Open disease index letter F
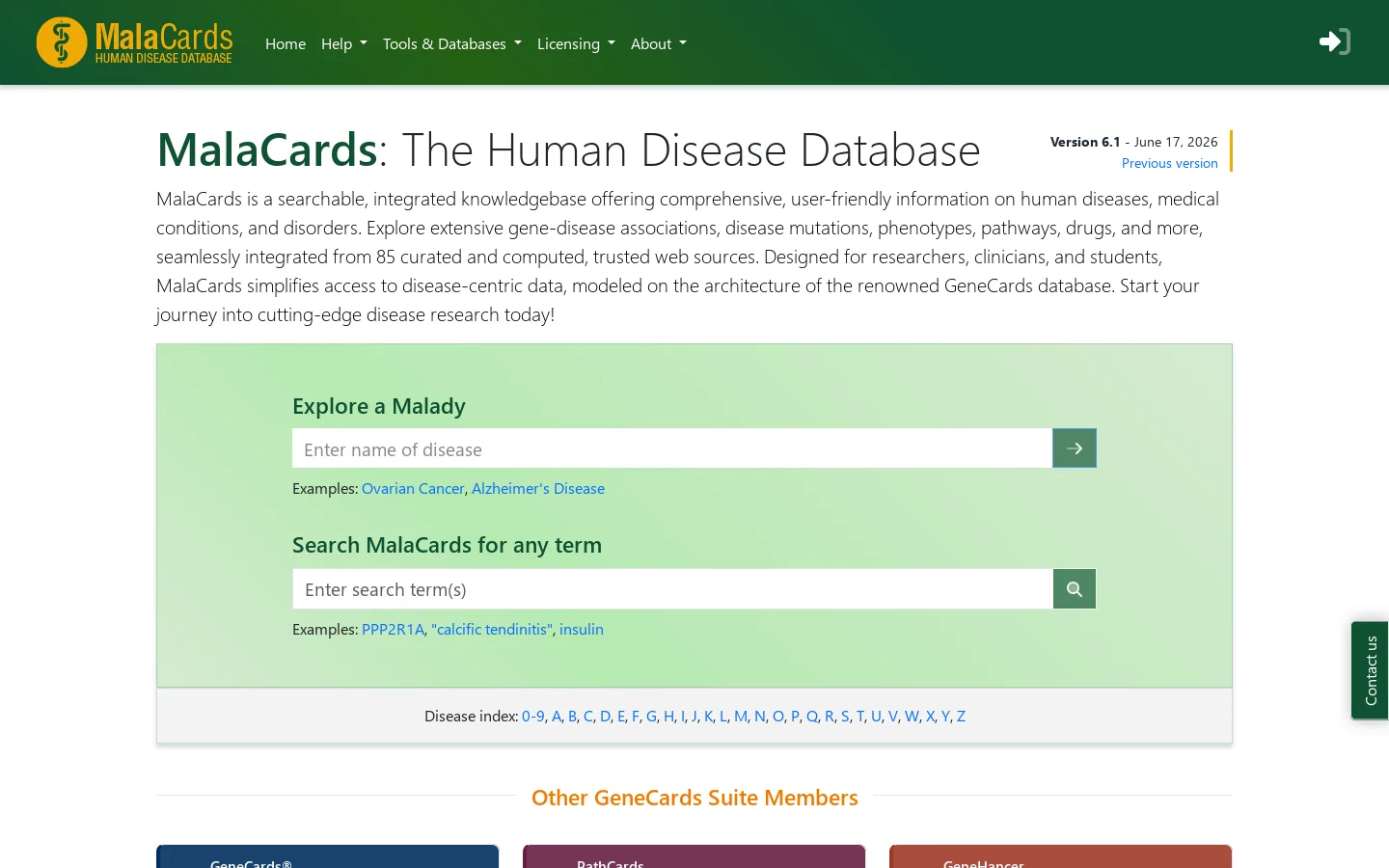 [x=636, y=716]
